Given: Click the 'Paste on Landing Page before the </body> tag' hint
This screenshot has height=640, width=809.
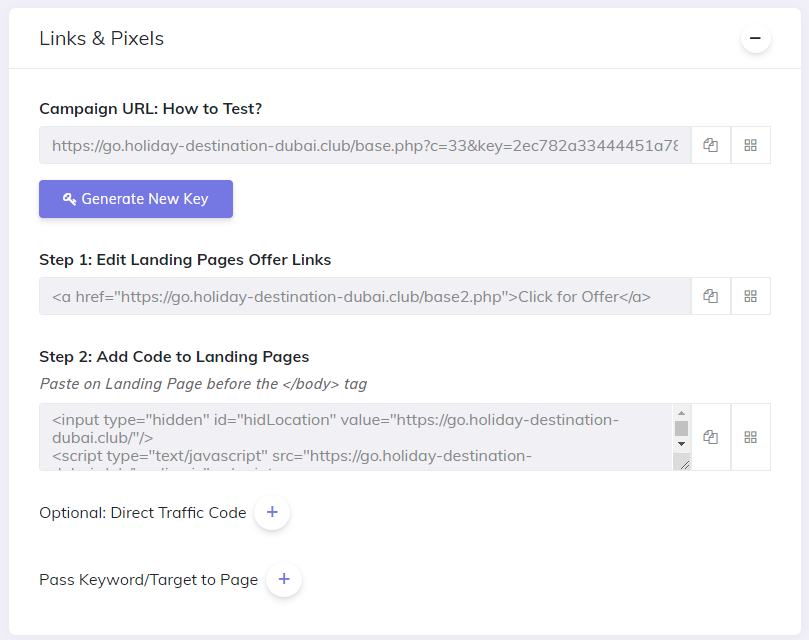Looking at the screenshot, I should [x=203, y=384].
